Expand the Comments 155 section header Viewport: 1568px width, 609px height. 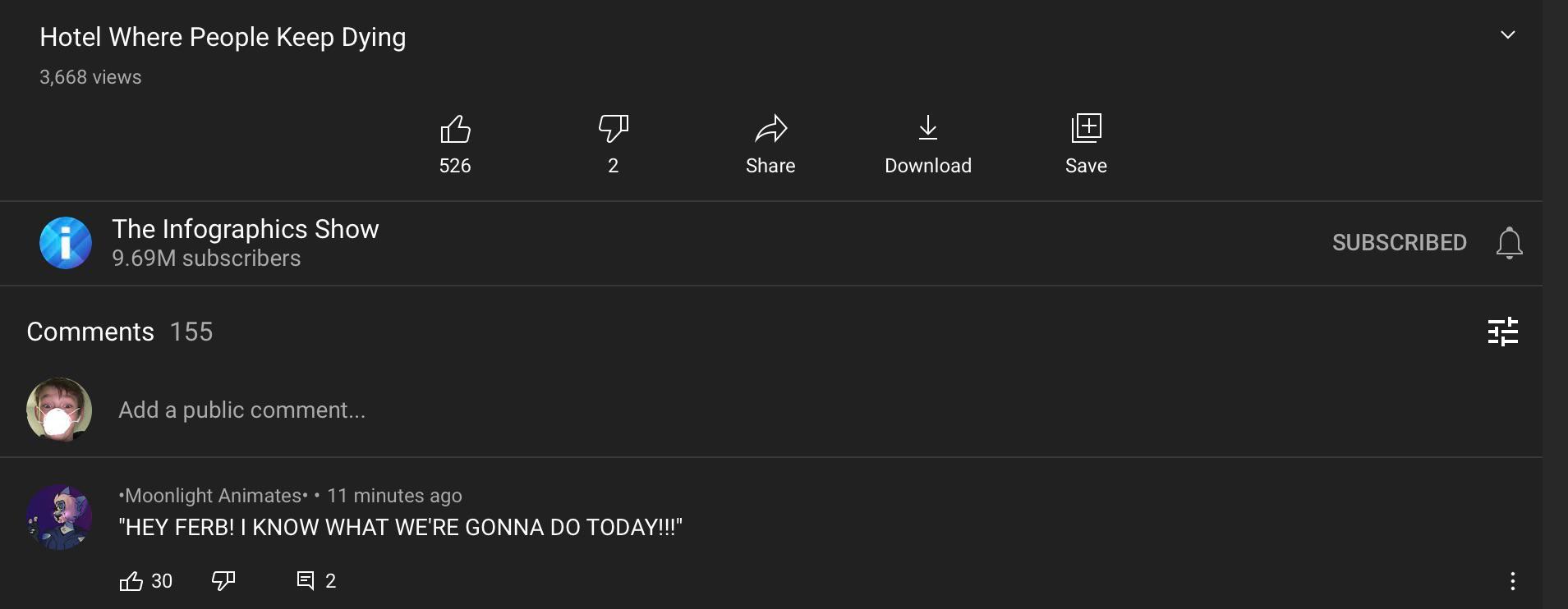click(x=120, y=332)
